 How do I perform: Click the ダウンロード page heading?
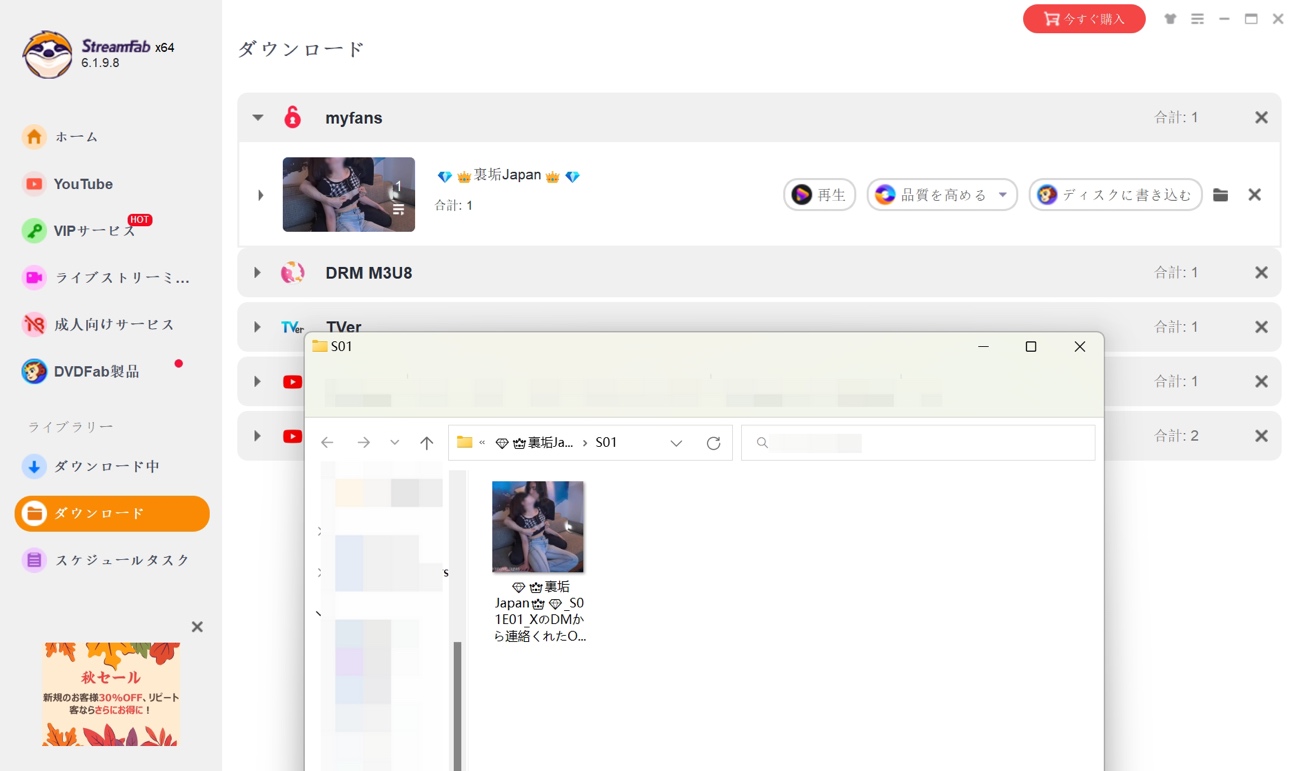pyautogui.click(x=301, y=49)
